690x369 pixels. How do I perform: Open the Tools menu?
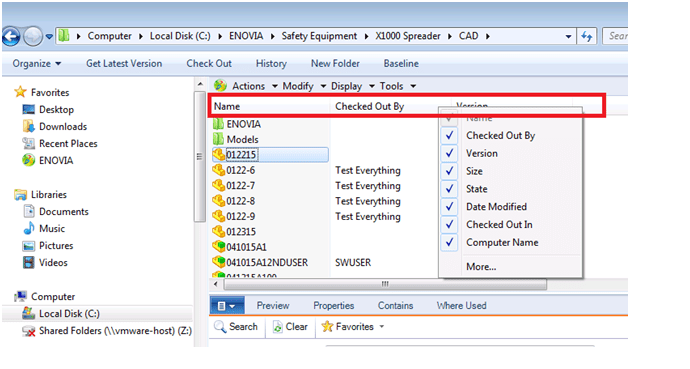(x=397, y=86)
